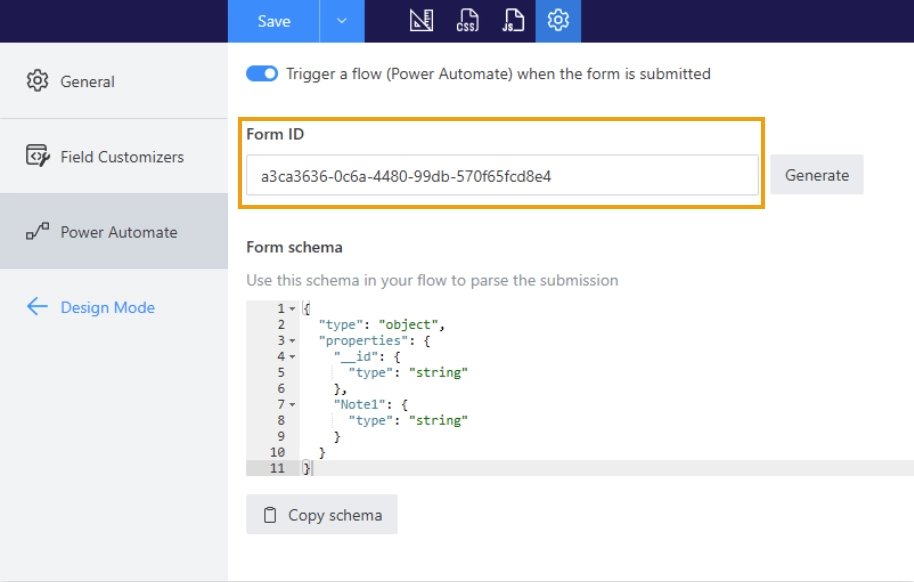Click the Power Automate flow icon in sidebar
Screen dimensions: 914x582
coord(37,232)
